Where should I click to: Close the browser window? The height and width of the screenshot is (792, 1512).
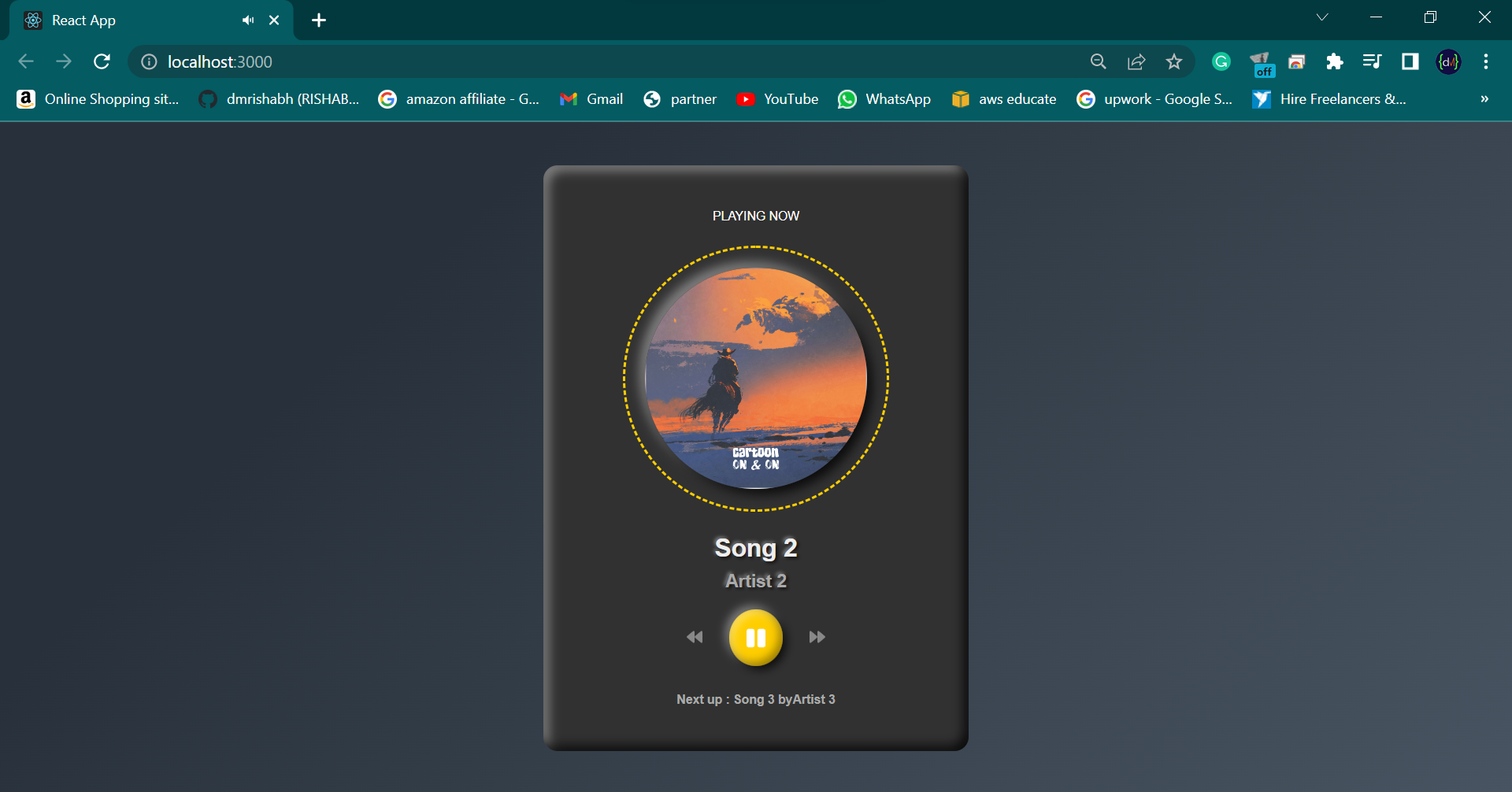pos(1484,17)
